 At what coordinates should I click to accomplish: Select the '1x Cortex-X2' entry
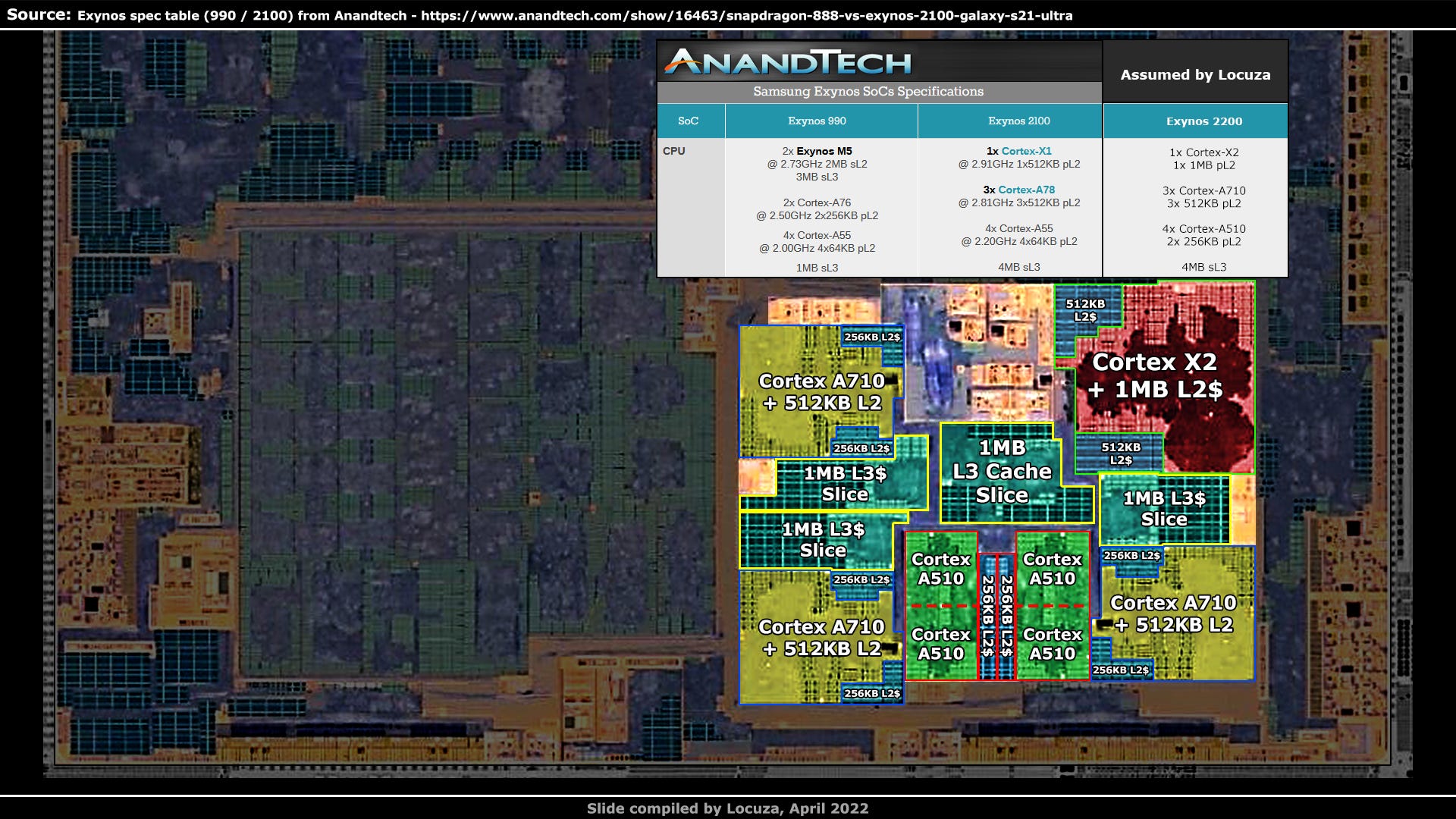pos(1203,152)
